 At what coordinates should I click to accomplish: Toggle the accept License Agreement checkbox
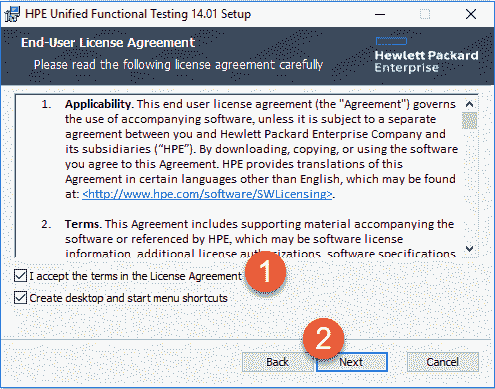point(20,276)
